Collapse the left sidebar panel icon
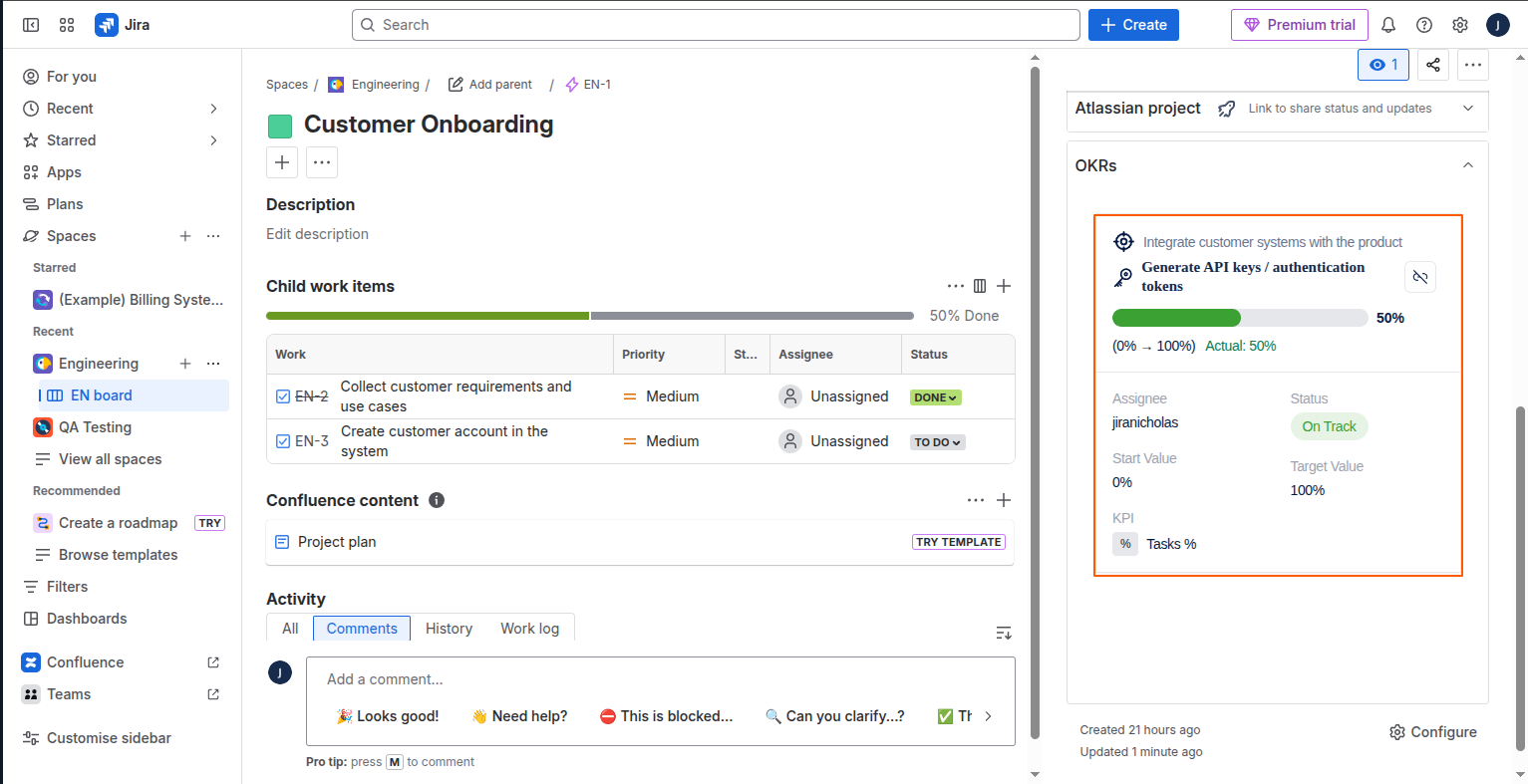The height and width of the screenshot is (784, 1528). (31, 25)
